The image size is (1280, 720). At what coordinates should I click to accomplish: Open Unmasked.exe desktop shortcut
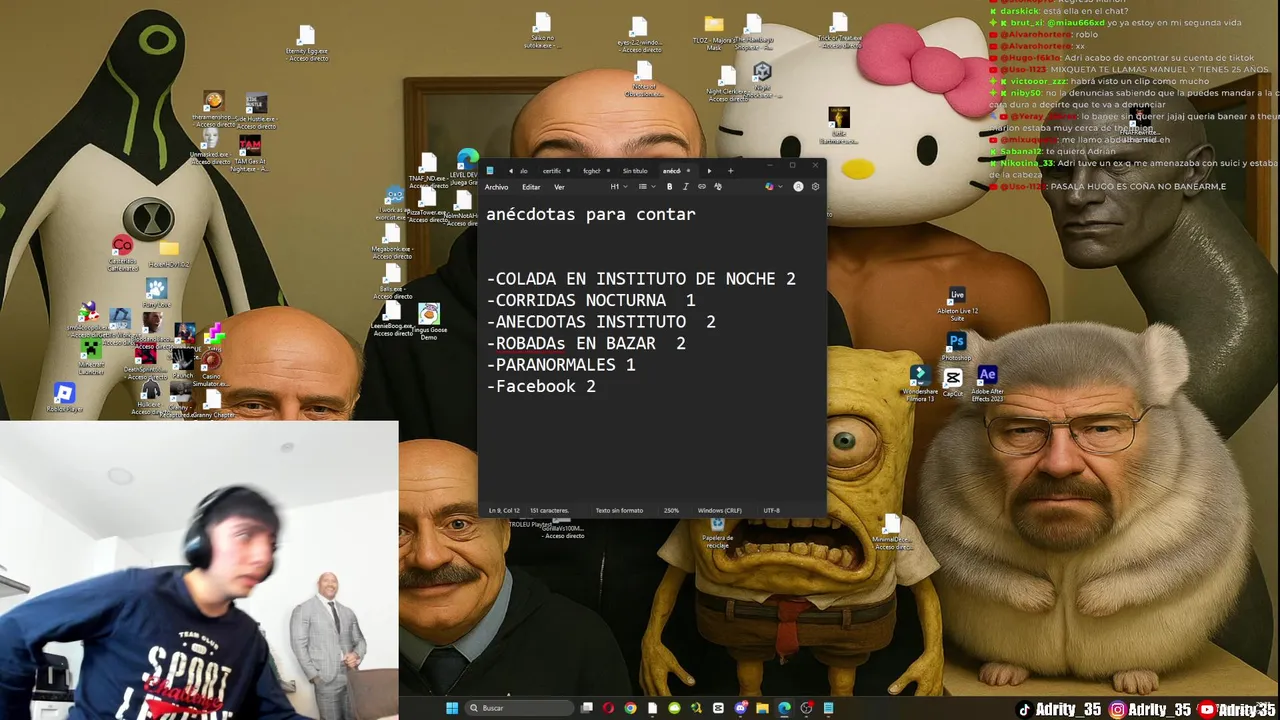pos(211,146)
